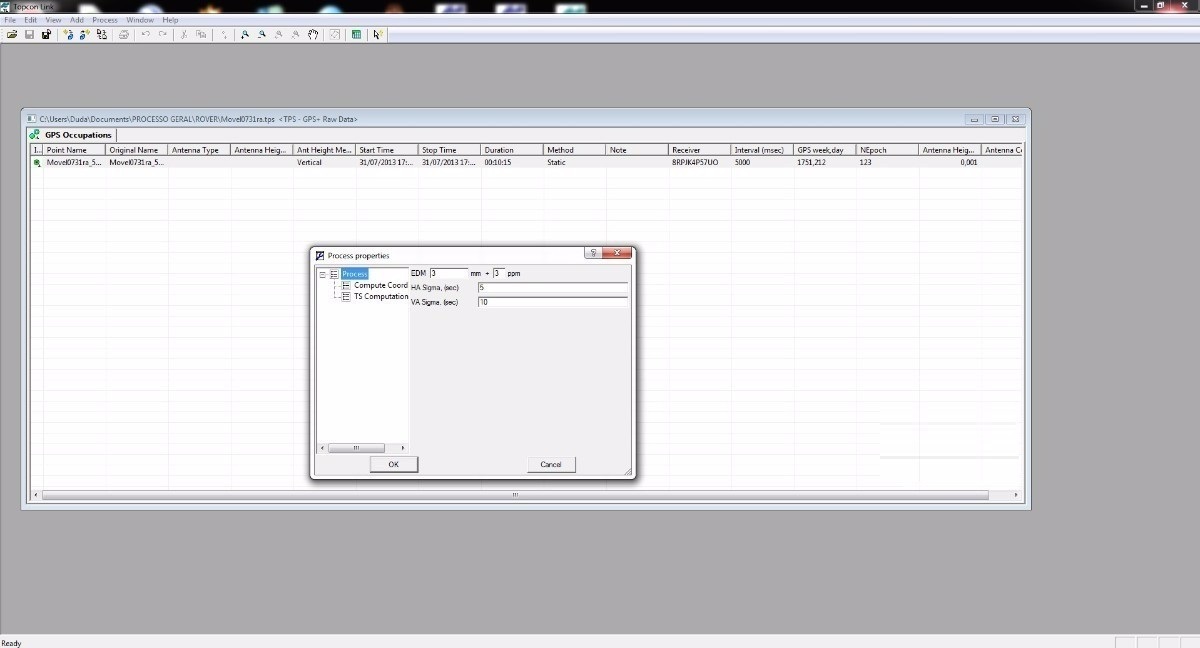Image resolution: width=1200 pixels, height=648 pixels.
Task: Click the Undo toolbar arrow
Action: tap(146, 34)
